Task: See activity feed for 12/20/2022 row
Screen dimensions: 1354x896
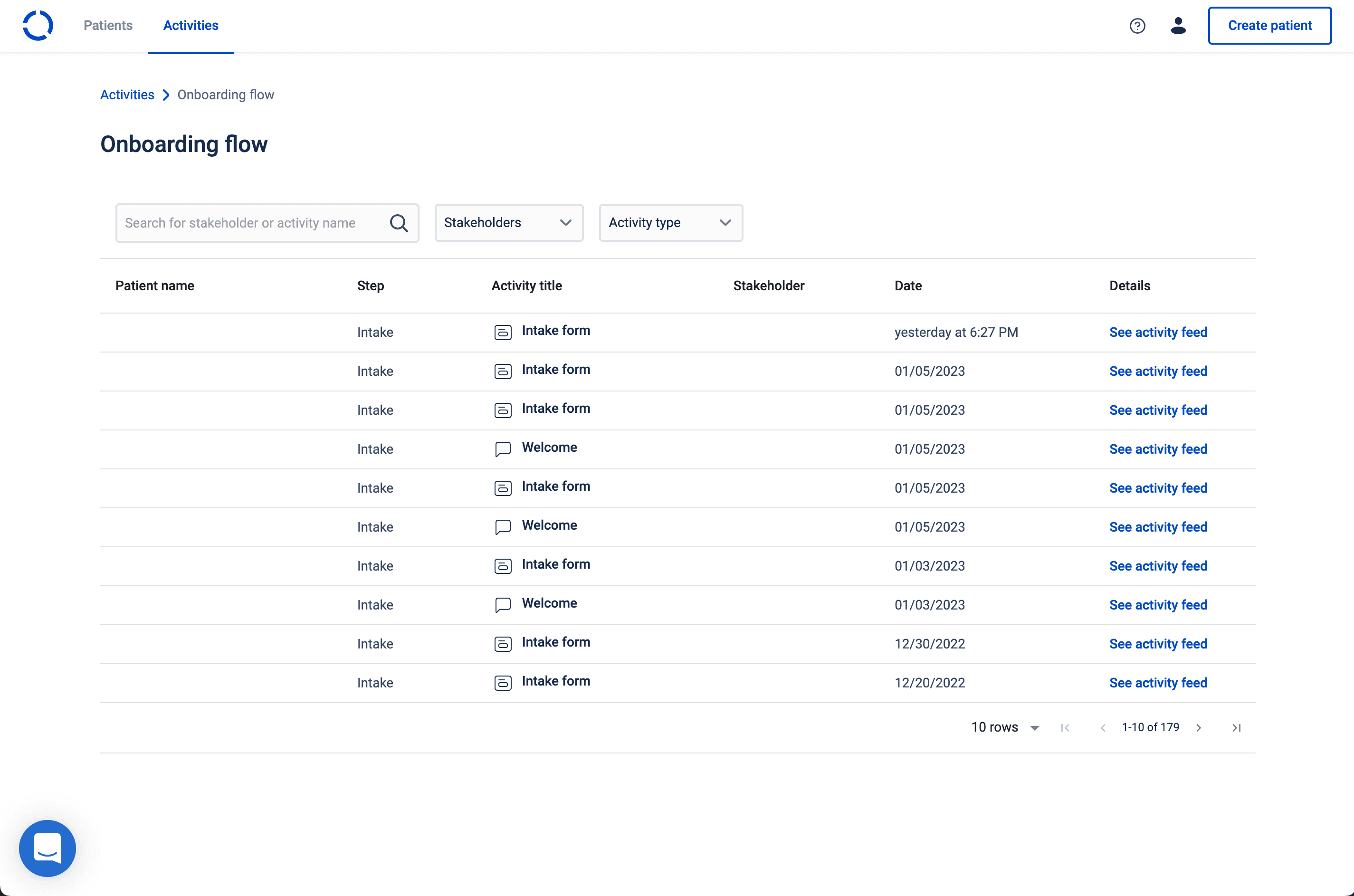Action: tap(1158, 683)
